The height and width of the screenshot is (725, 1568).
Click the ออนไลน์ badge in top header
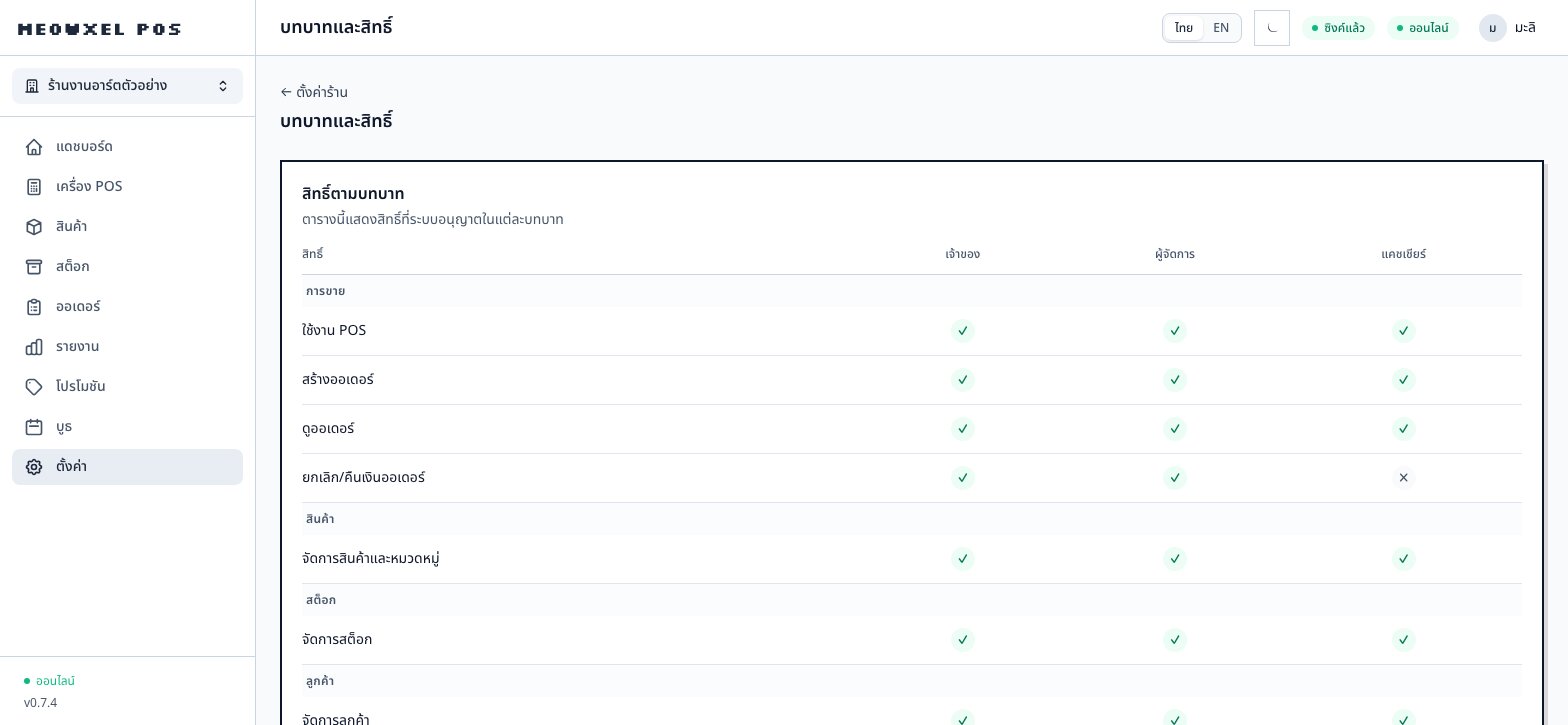point(1423,28)
